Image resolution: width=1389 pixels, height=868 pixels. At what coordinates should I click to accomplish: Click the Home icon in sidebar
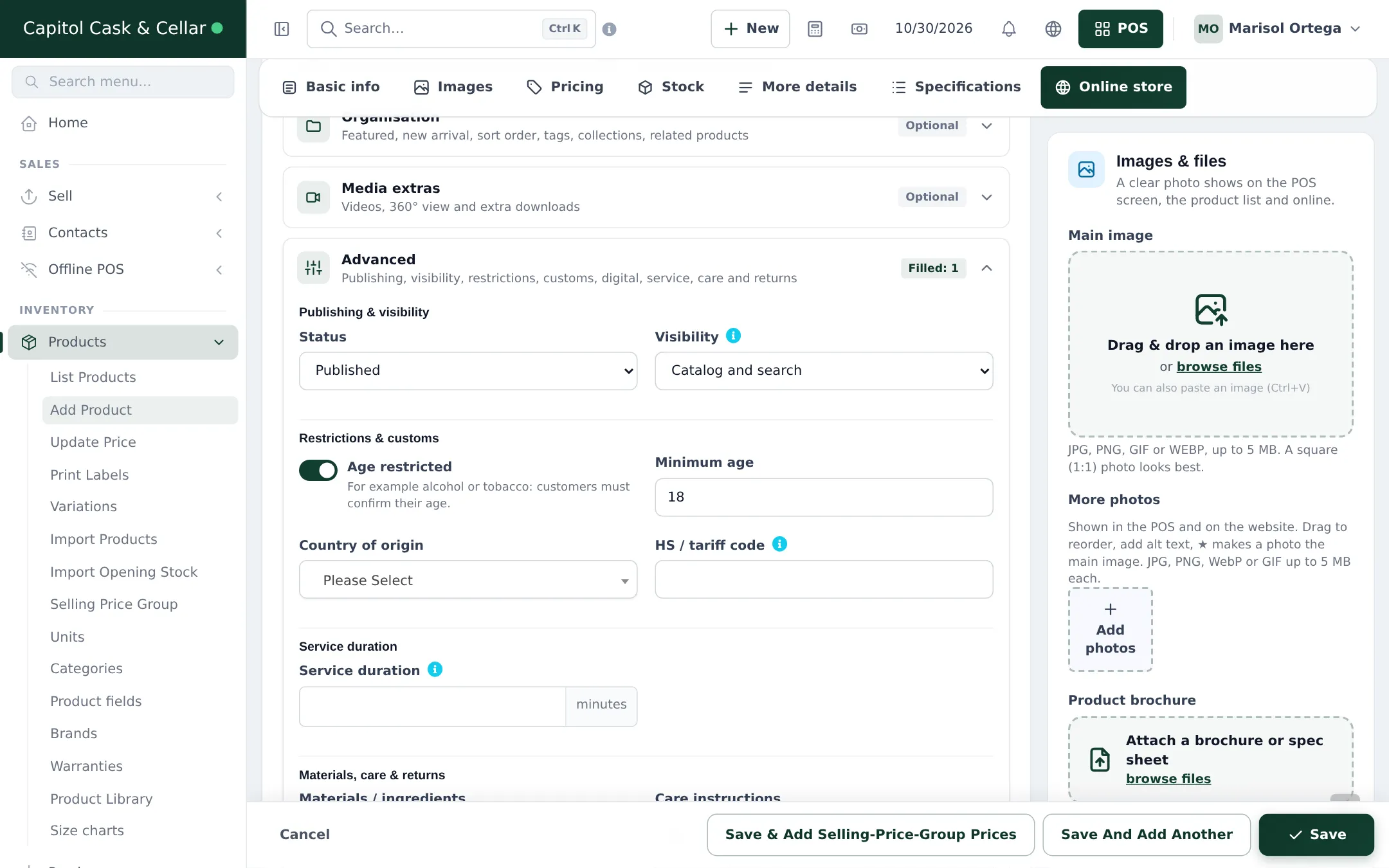[x=29, y=123]
